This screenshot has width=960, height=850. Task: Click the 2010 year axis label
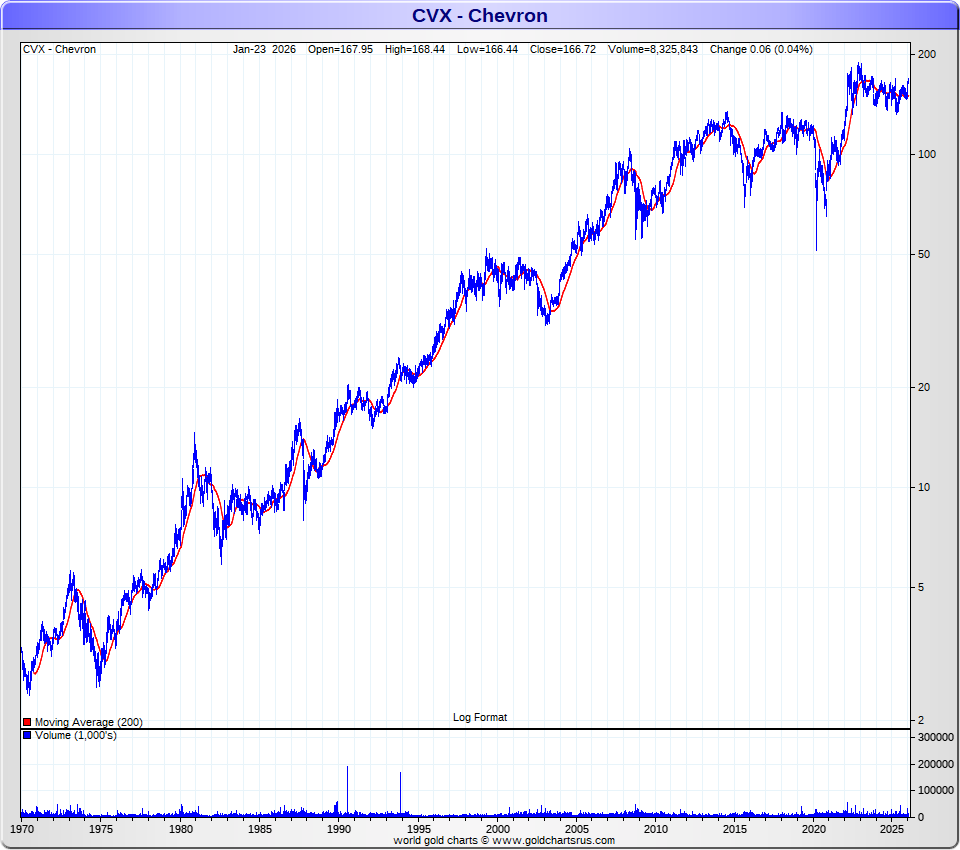tap(656, 829)
